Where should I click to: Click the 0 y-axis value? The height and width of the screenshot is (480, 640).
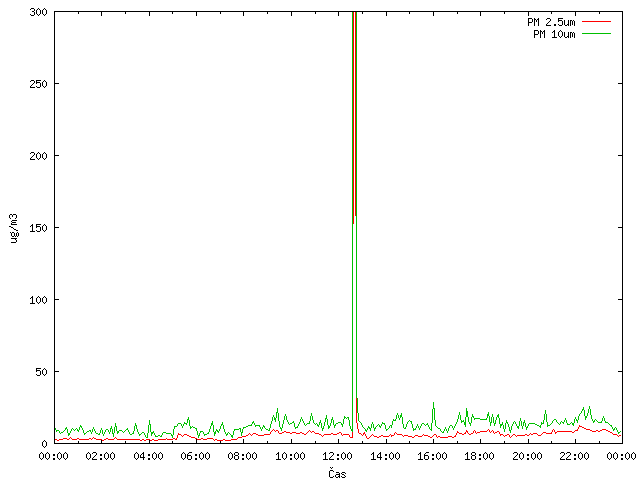44,444
